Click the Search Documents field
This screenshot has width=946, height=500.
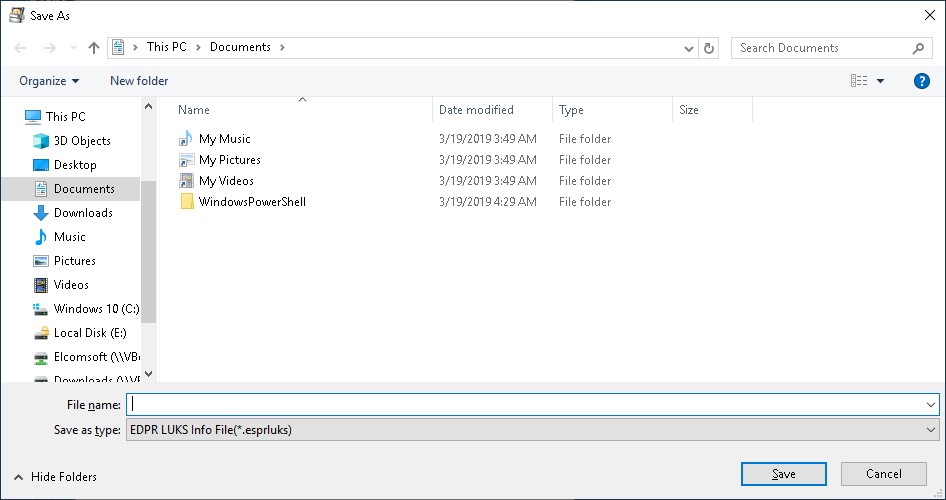click(x=823, y=48)
